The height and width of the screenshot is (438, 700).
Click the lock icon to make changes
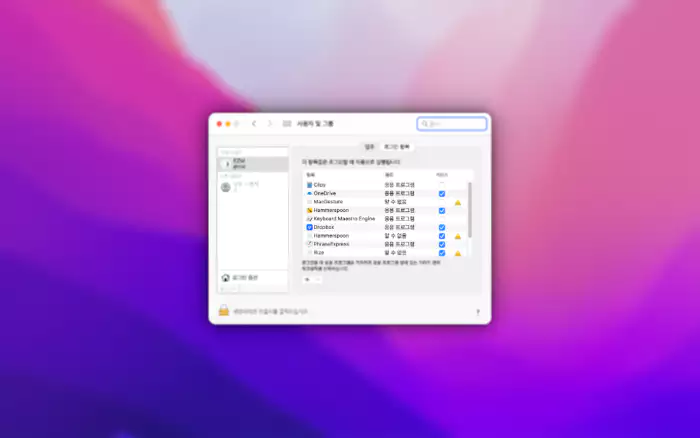coord(224,310)
